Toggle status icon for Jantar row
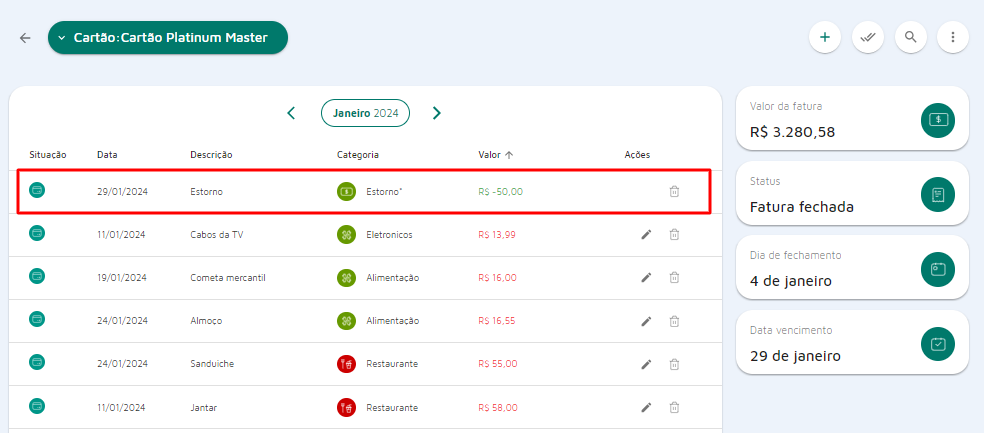 point(37,406)
